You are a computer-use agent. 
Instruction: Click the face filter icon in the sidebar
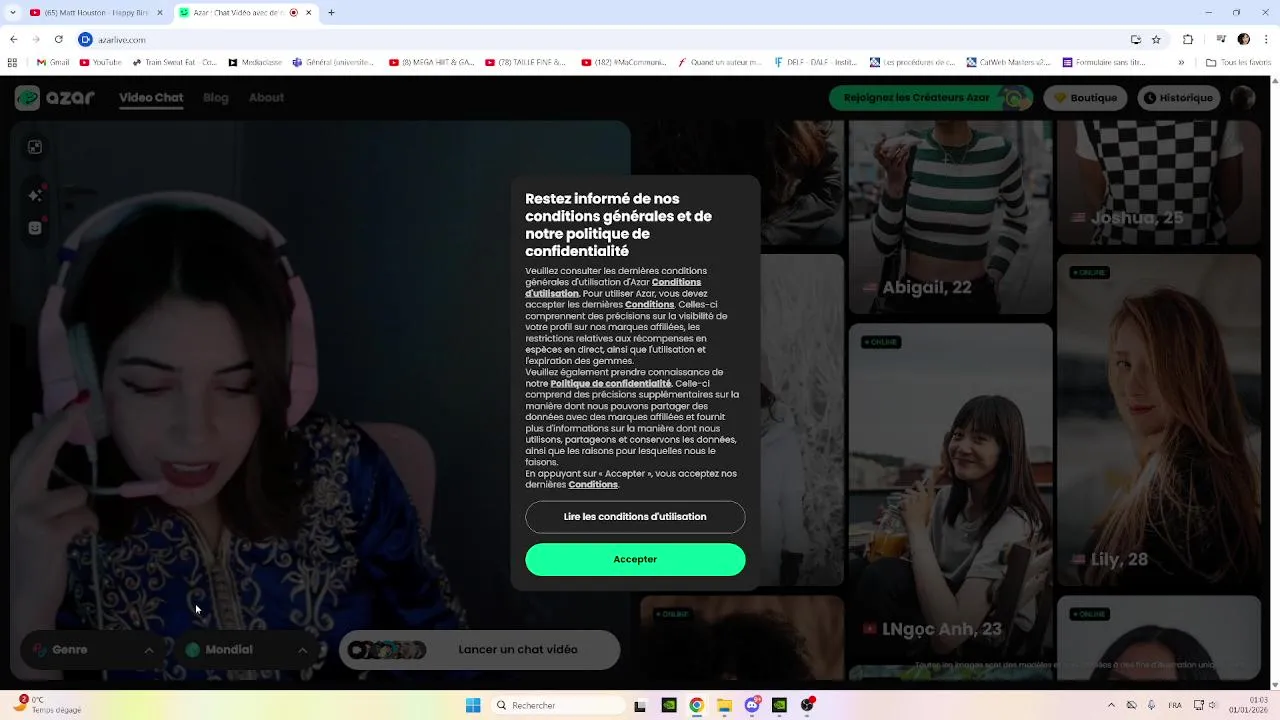click(x=35, y=228)
